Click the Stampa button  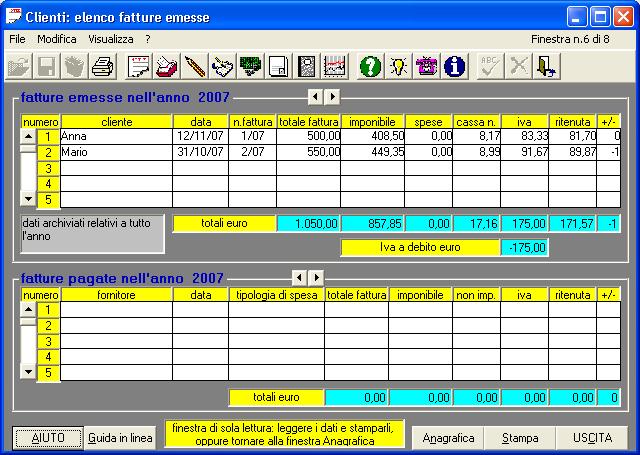coord(520,438)
